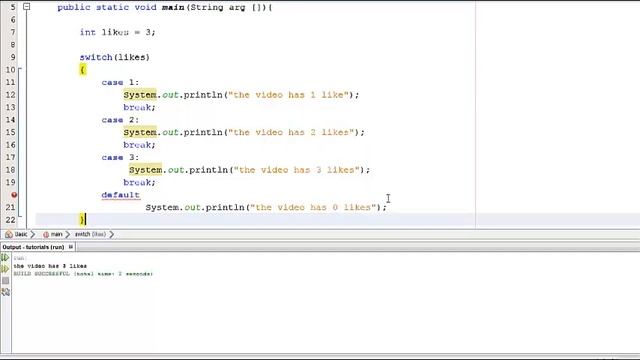This screenshot has height=360, width=640.
Task: Close the Output - tutorials (run) tab
Action: tap(71, 247)
